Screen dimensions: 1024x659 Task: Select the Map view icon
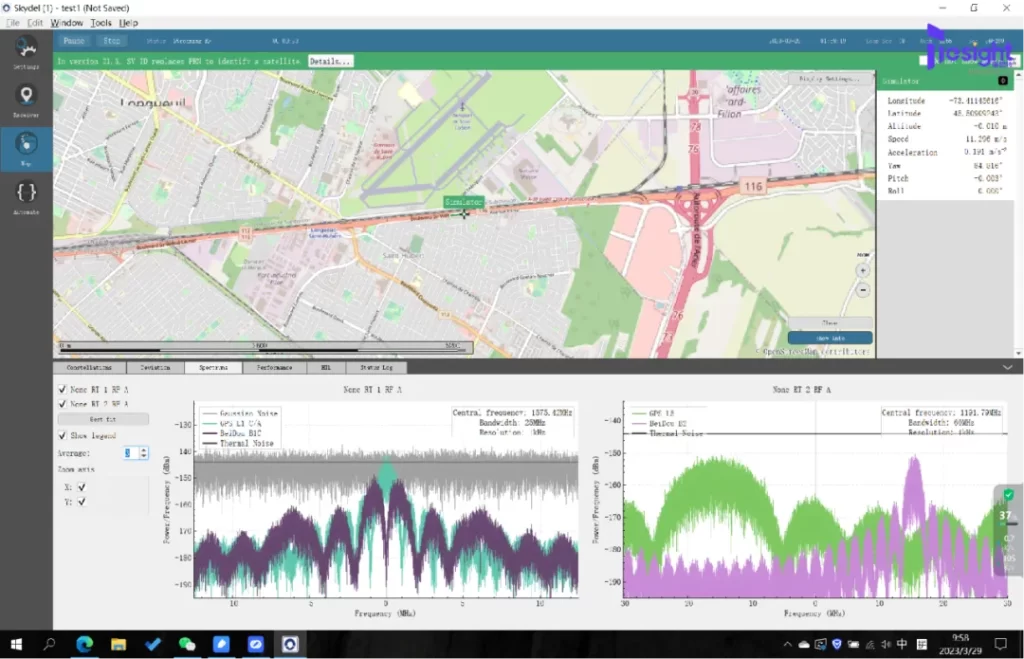(26, 146)
